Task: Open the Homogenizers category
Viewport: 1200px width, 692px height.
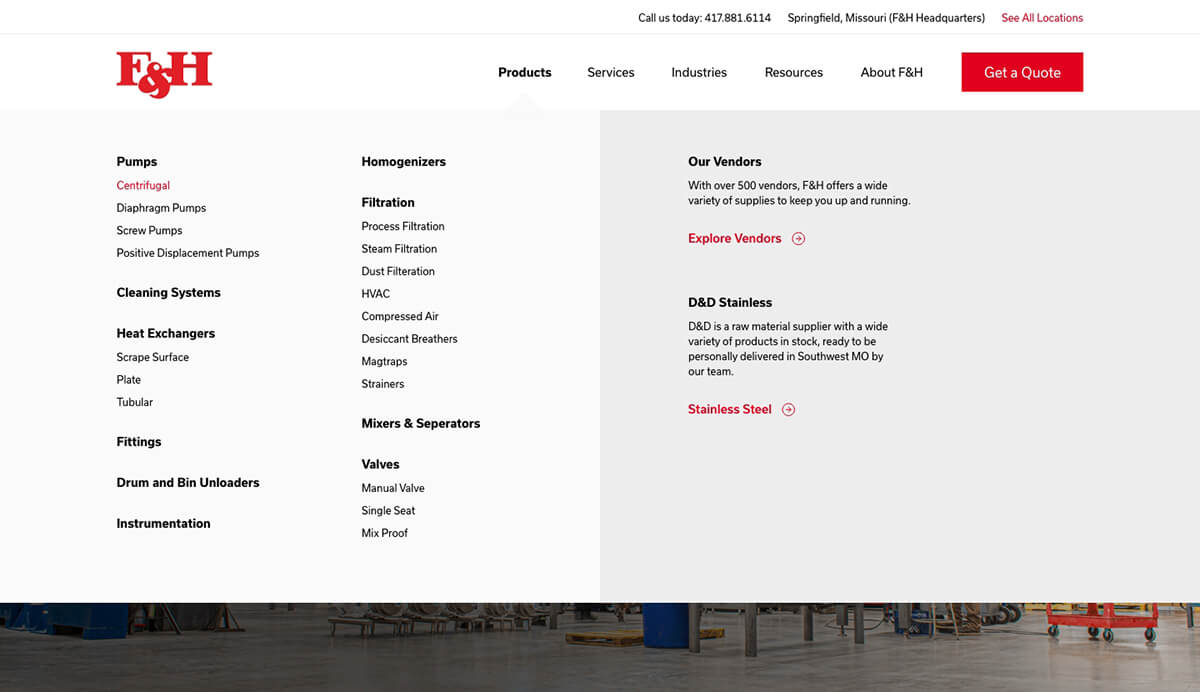Action: [404, 162]
